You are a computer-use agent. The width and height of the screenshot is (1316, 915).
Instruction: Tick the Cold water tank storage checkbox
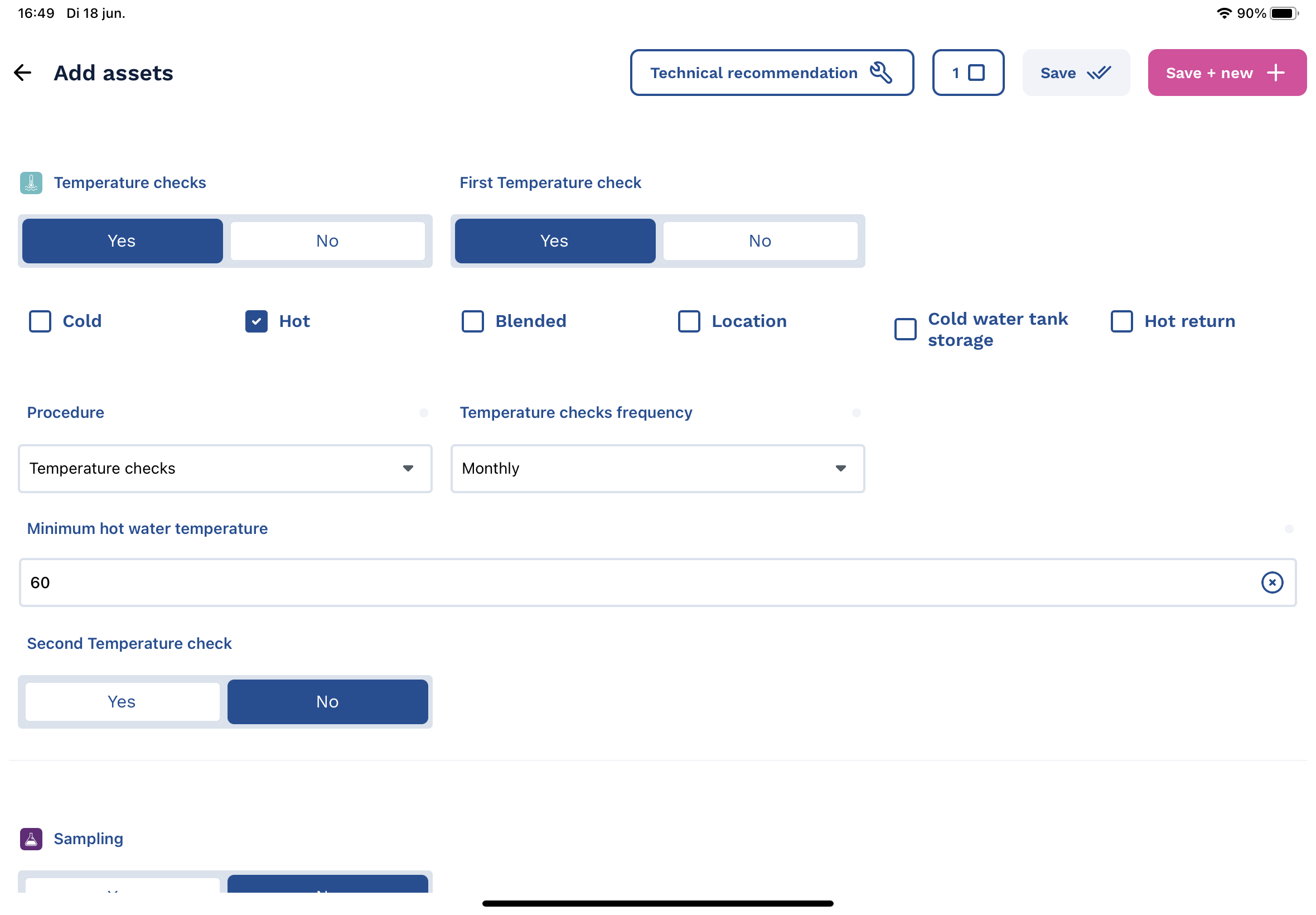[905, 329]
